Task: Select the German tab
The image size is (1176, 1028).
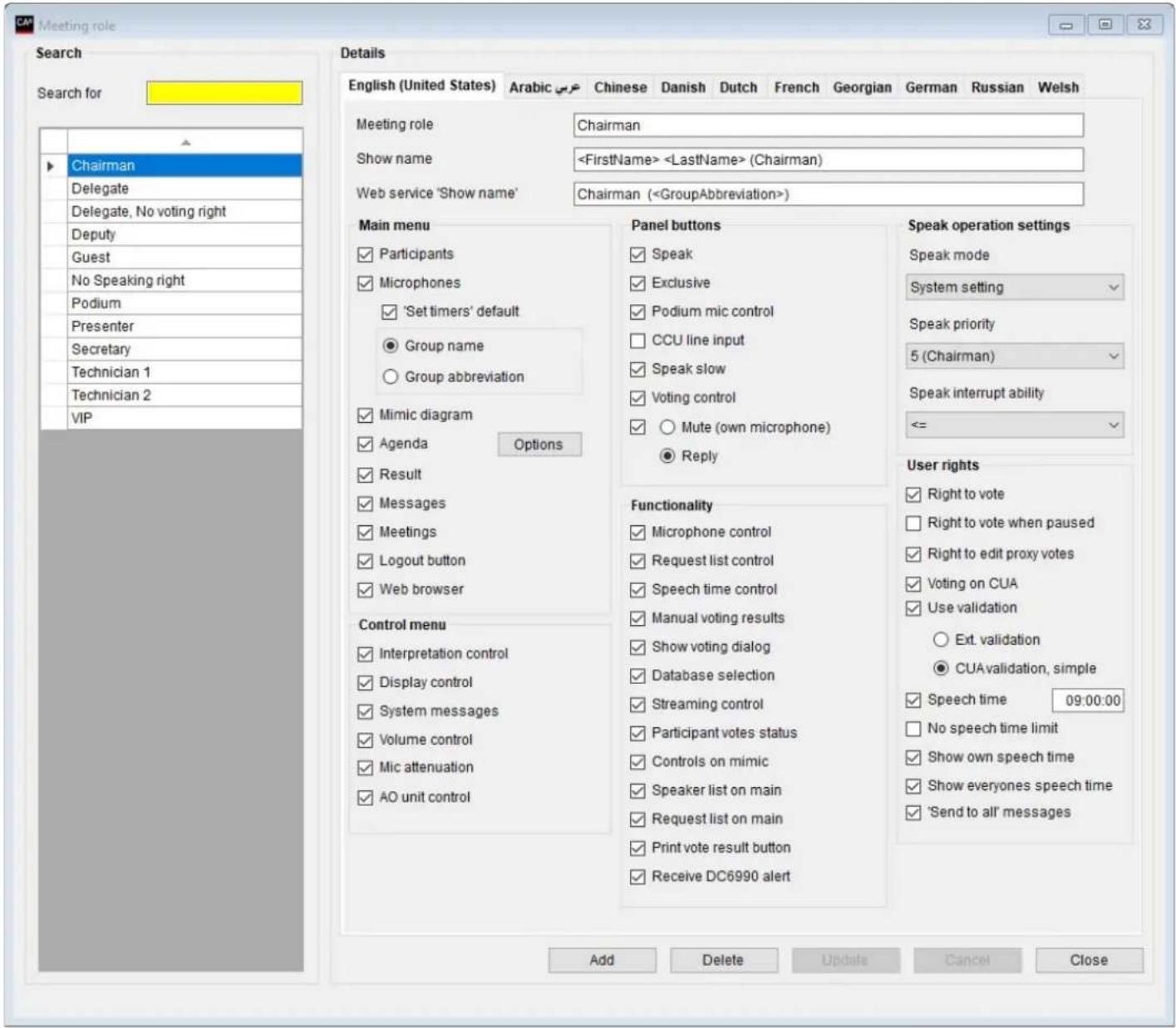Action: pyautogui.click(x=931, y=87)
